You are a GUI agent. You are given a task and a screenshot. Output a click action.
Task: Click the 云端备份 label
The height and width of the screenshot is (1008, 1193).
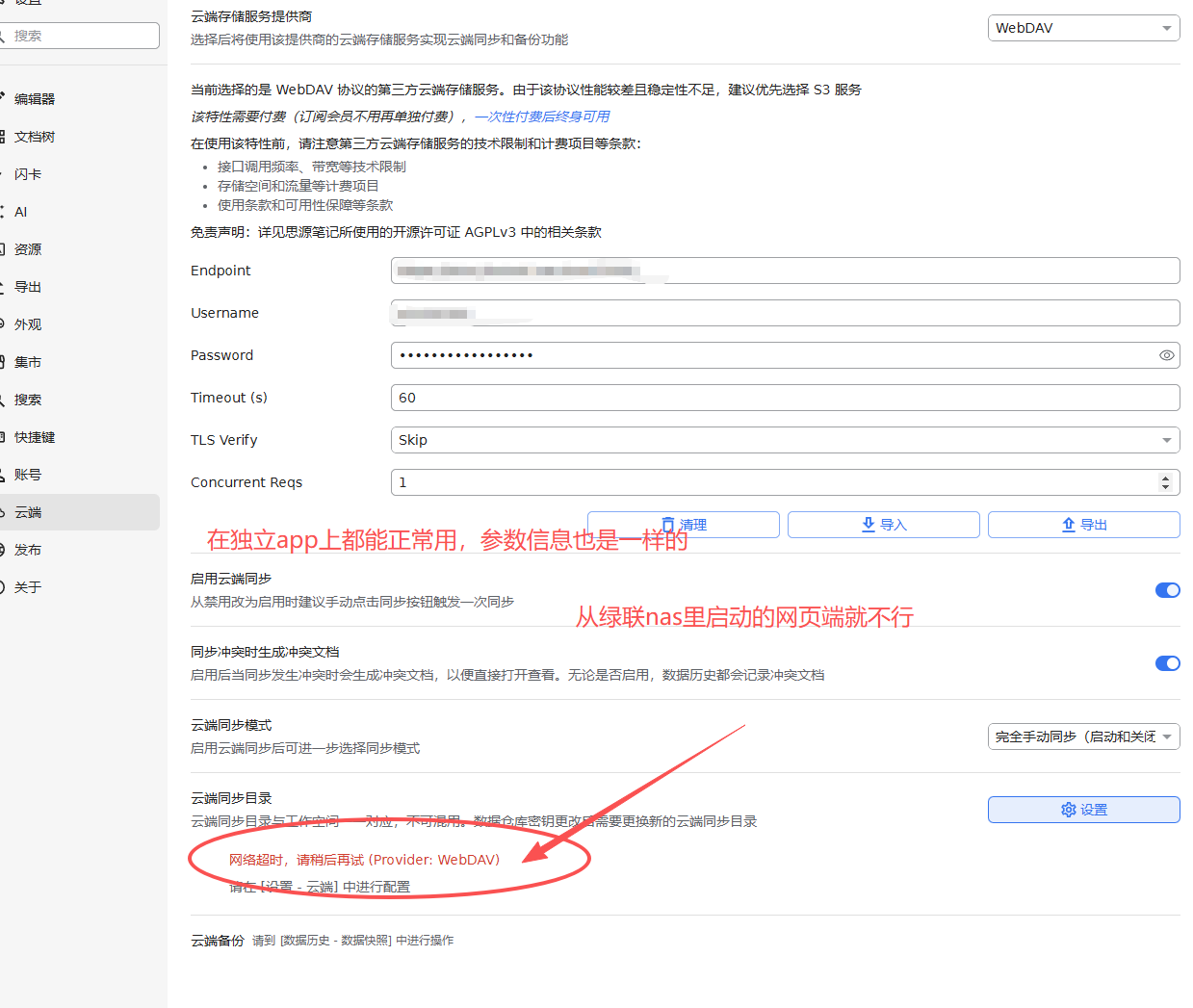coord(218,941)
